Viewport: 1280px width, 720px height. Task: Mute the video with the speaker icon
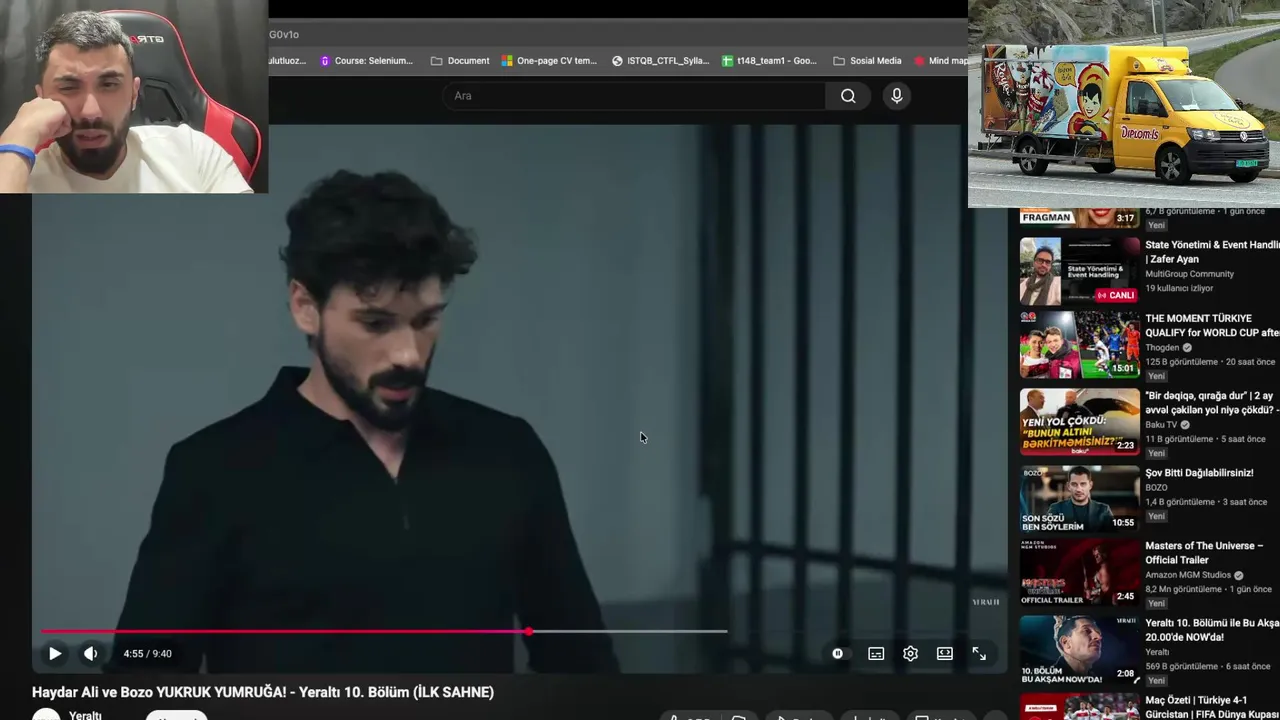pyautogui.click(x=91, y=654)
